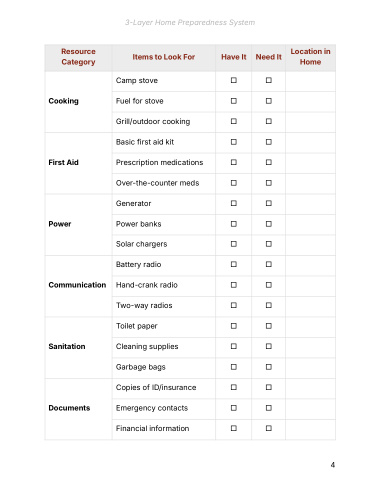Mark Need It for Power banks
Viewport: 380px width, 492px height.
(x=269, y=224)
